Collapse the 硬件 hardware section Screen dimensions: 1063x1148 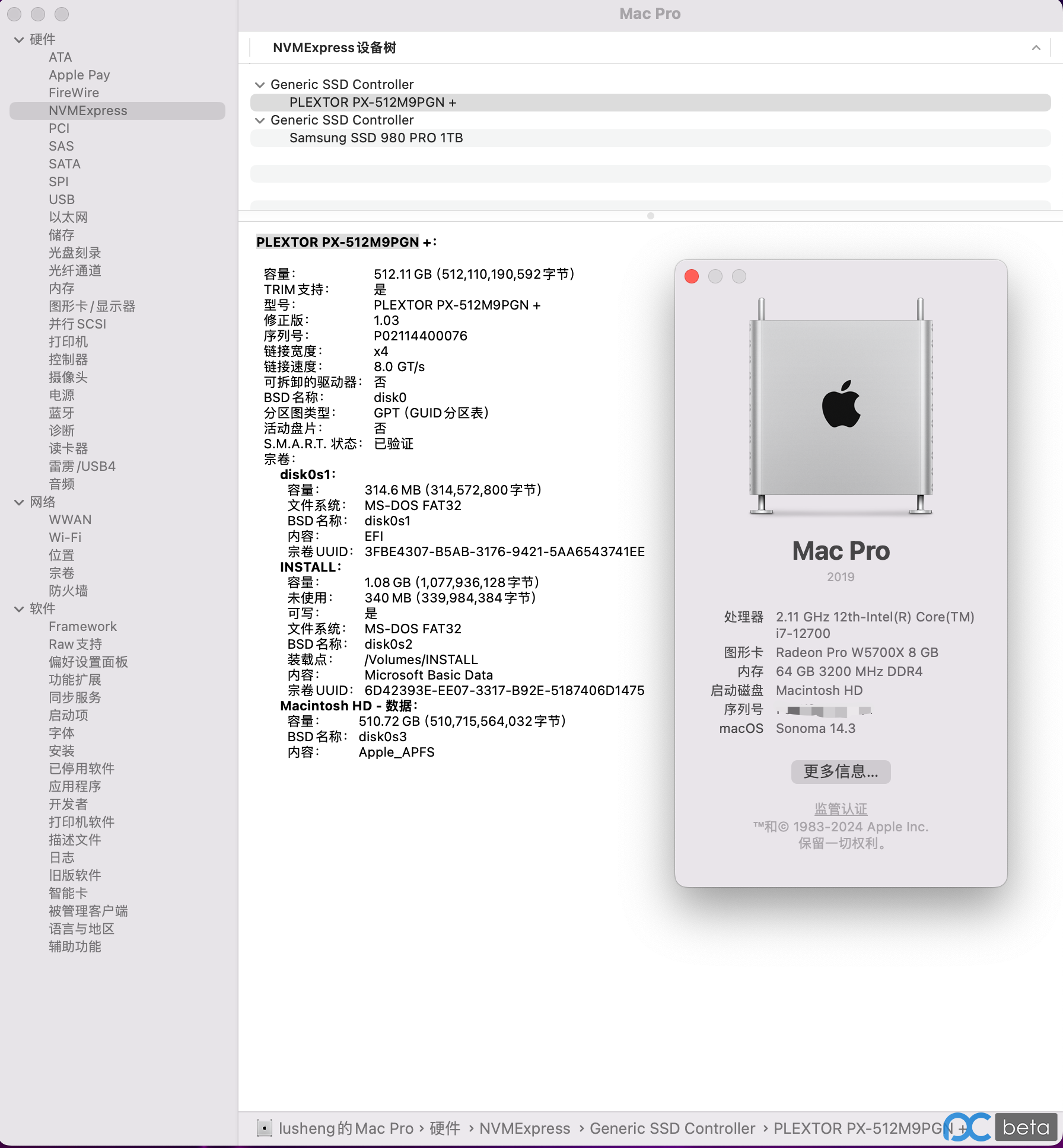point(19,40)
